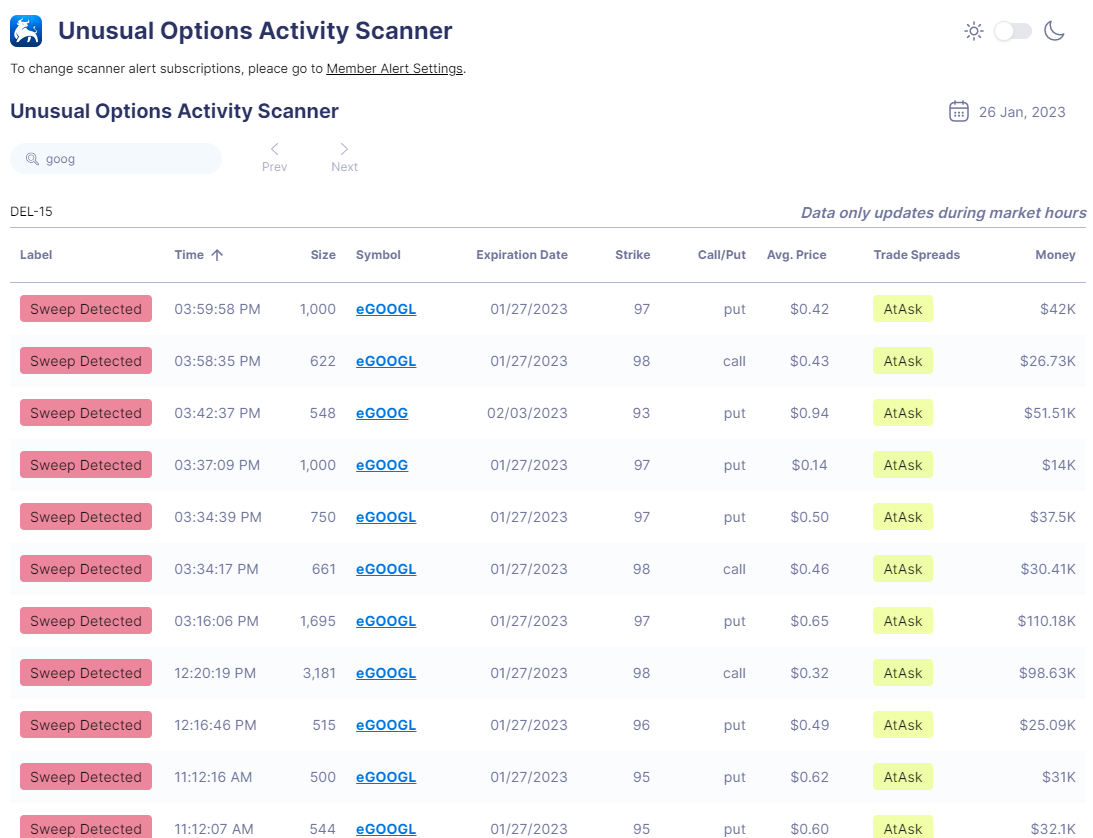This screenshot has width=1093, height=838.
Task: Click the bull logo icon
Action: point(26,31)
